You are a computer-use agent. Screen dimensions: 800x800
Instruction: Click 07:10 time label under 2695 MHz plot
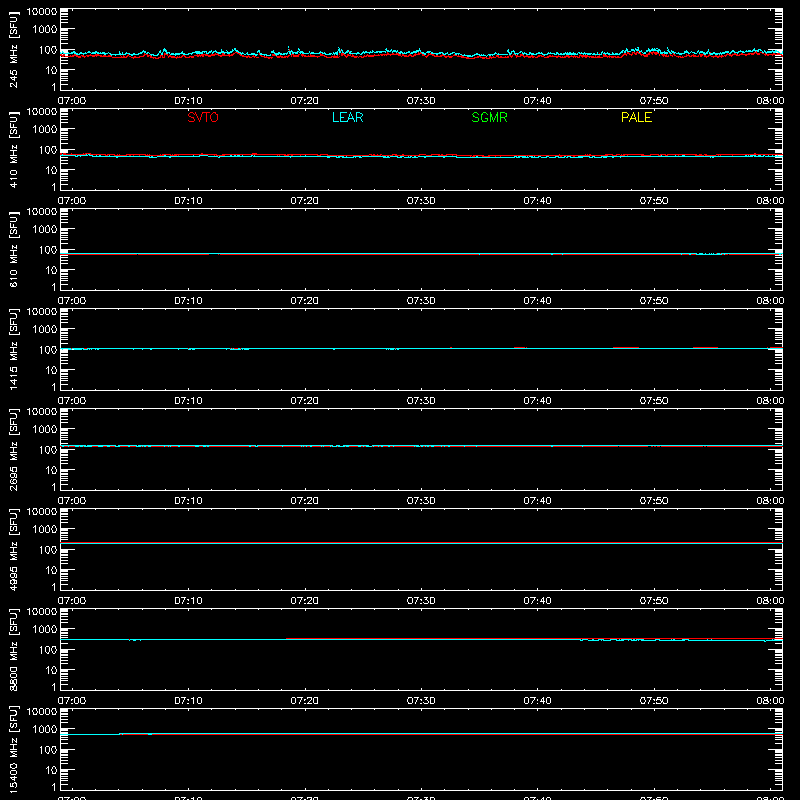pyautogui.click(x=188, y=501)
